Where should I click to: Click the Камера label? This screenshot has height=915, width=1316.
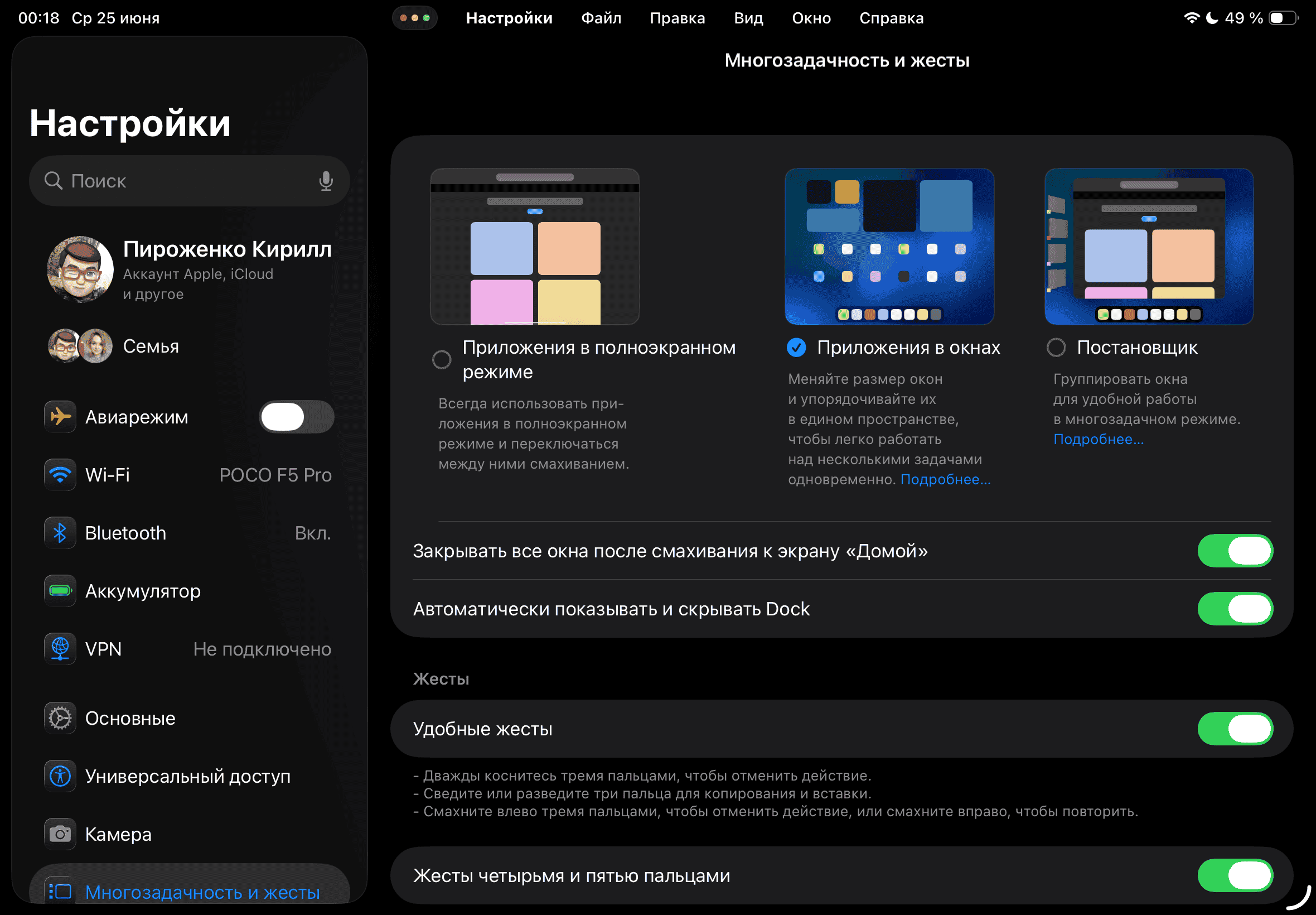(118, 834)
